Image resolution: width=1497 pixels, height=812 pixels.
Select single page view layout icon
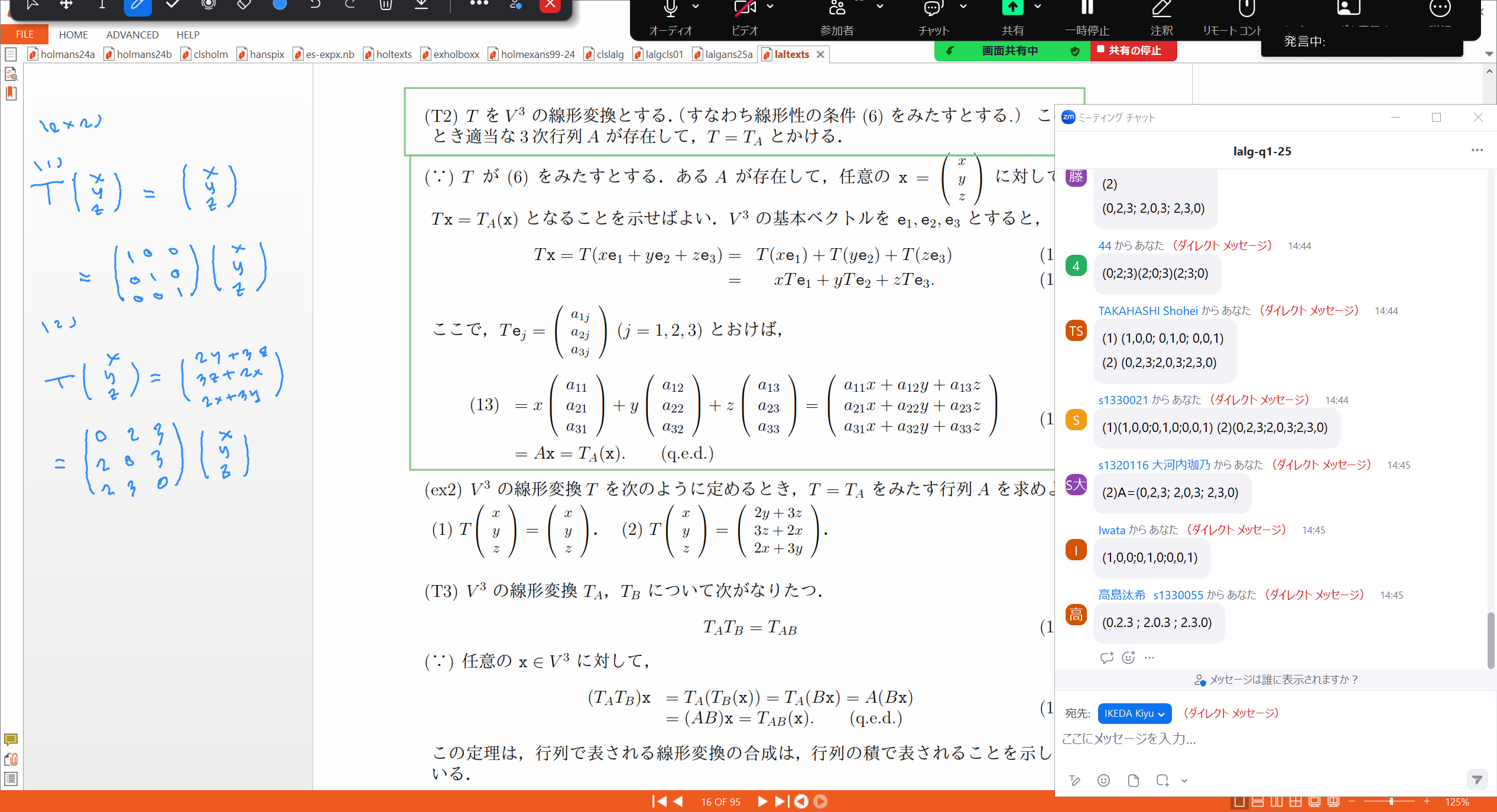point(1239,802)
